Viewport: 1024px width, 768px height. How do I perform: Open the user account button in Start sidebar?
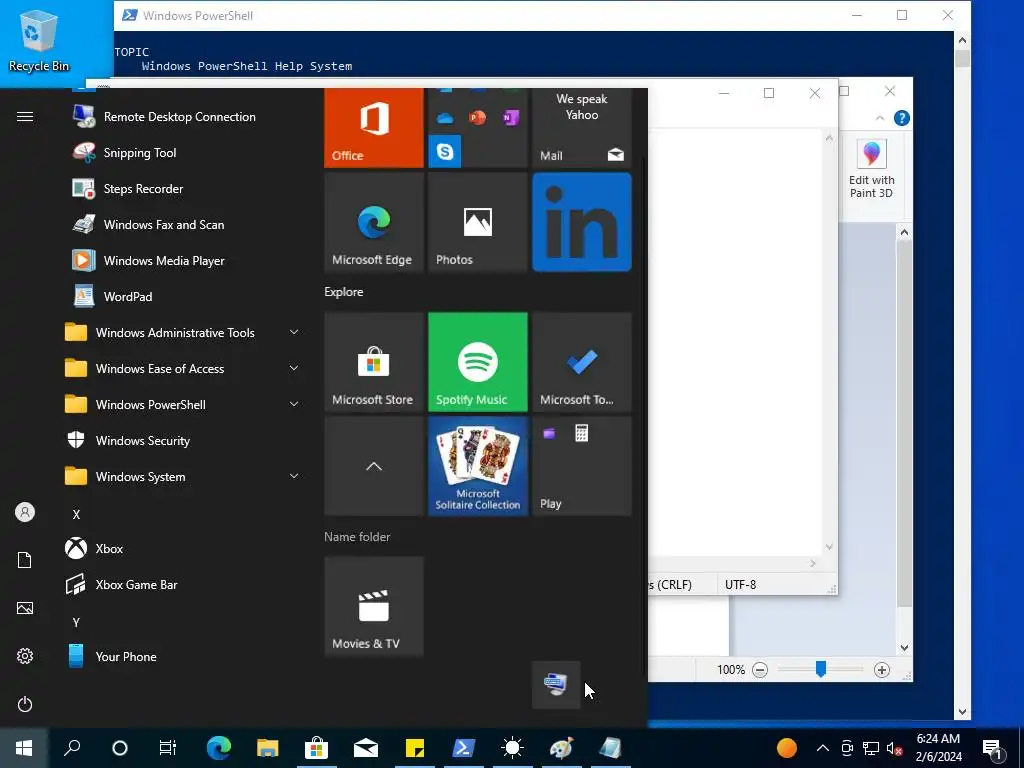tap(25, 512)
